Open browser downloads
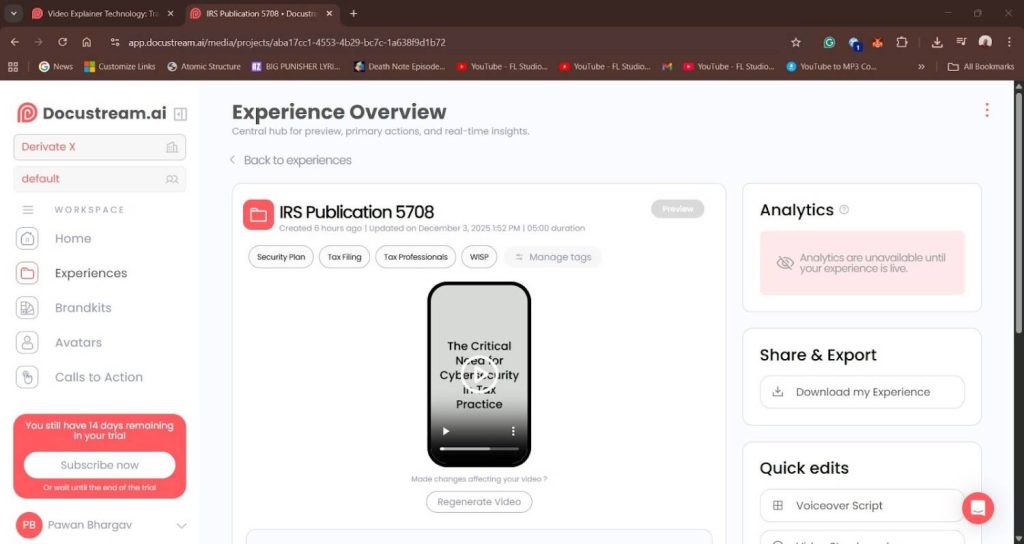This screenshot has height=544, width=1024. (936, 42)
